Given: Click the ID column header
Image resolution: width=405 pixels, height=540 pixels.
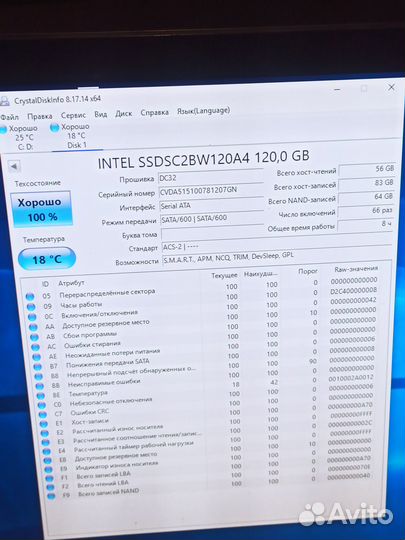Looking at the screenshot, I should tap(45, 284).
